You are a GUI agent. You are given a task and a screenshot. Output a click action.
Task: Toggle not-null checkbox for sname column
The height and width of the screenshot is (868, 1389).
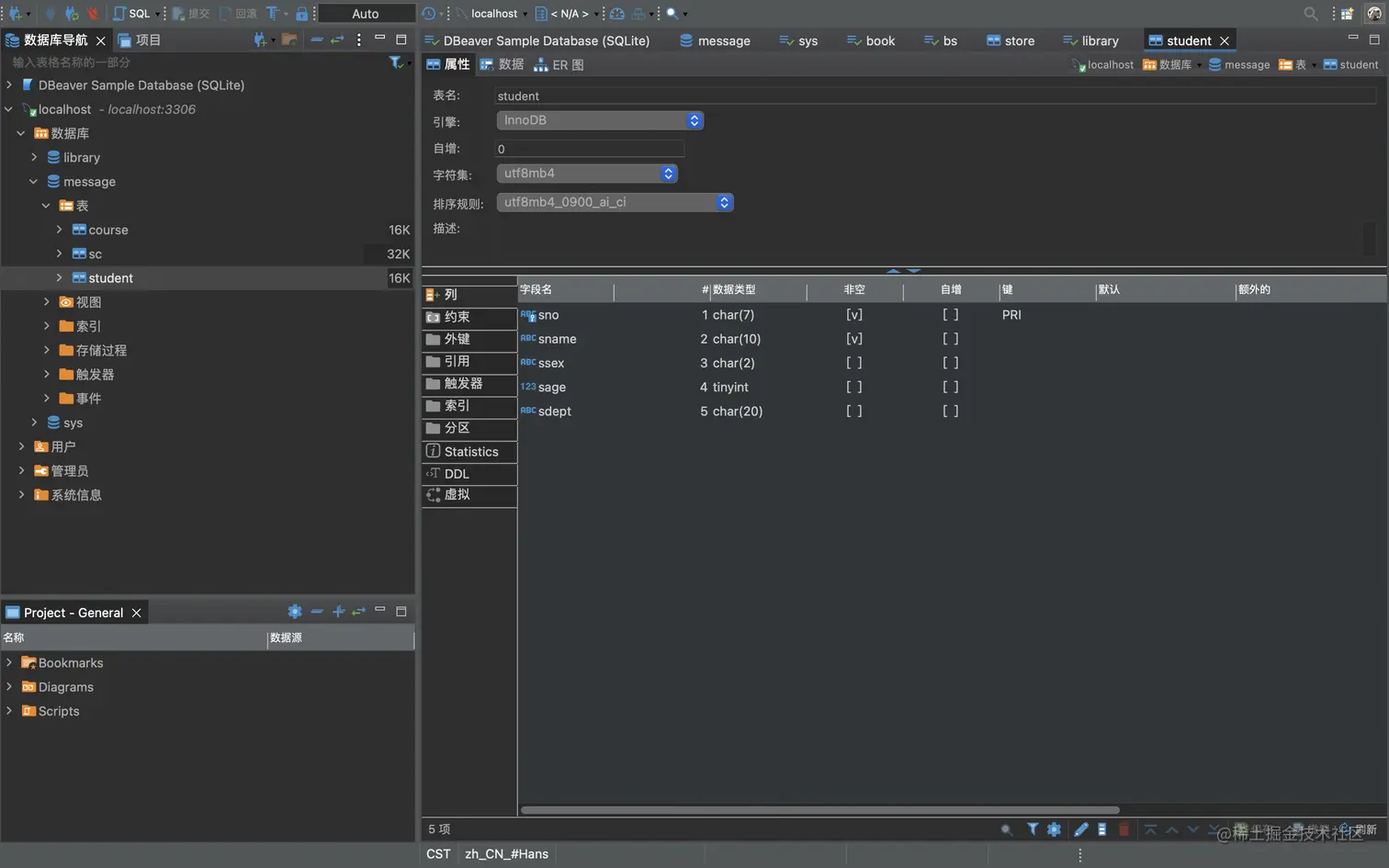tap(854, 339)
